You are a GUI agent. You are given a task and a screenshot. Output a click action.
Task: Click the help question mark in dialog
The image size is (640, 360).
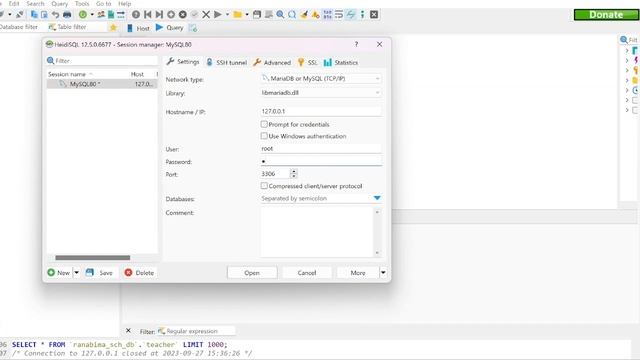point(356,44)
